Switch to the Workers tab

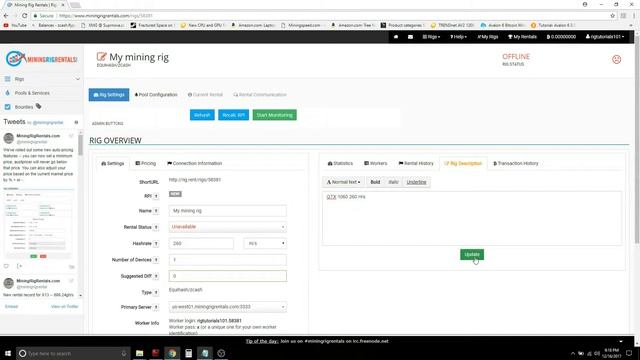pos(376,163)
